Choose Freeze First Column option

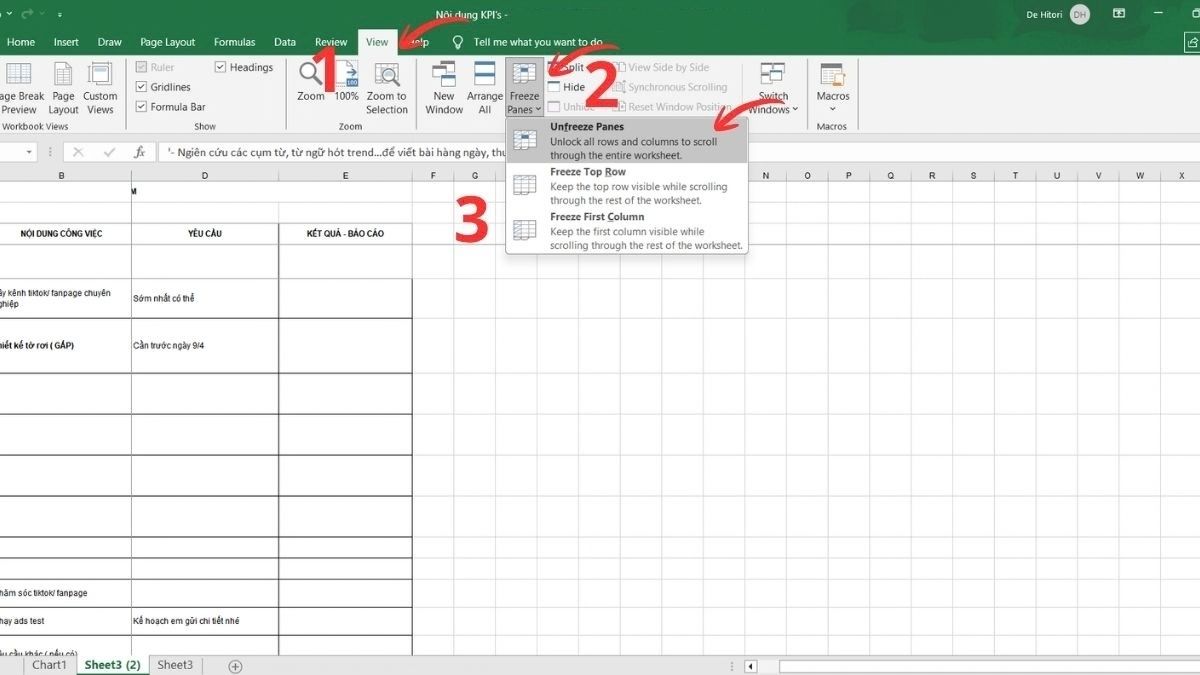[x=627, y=231]
